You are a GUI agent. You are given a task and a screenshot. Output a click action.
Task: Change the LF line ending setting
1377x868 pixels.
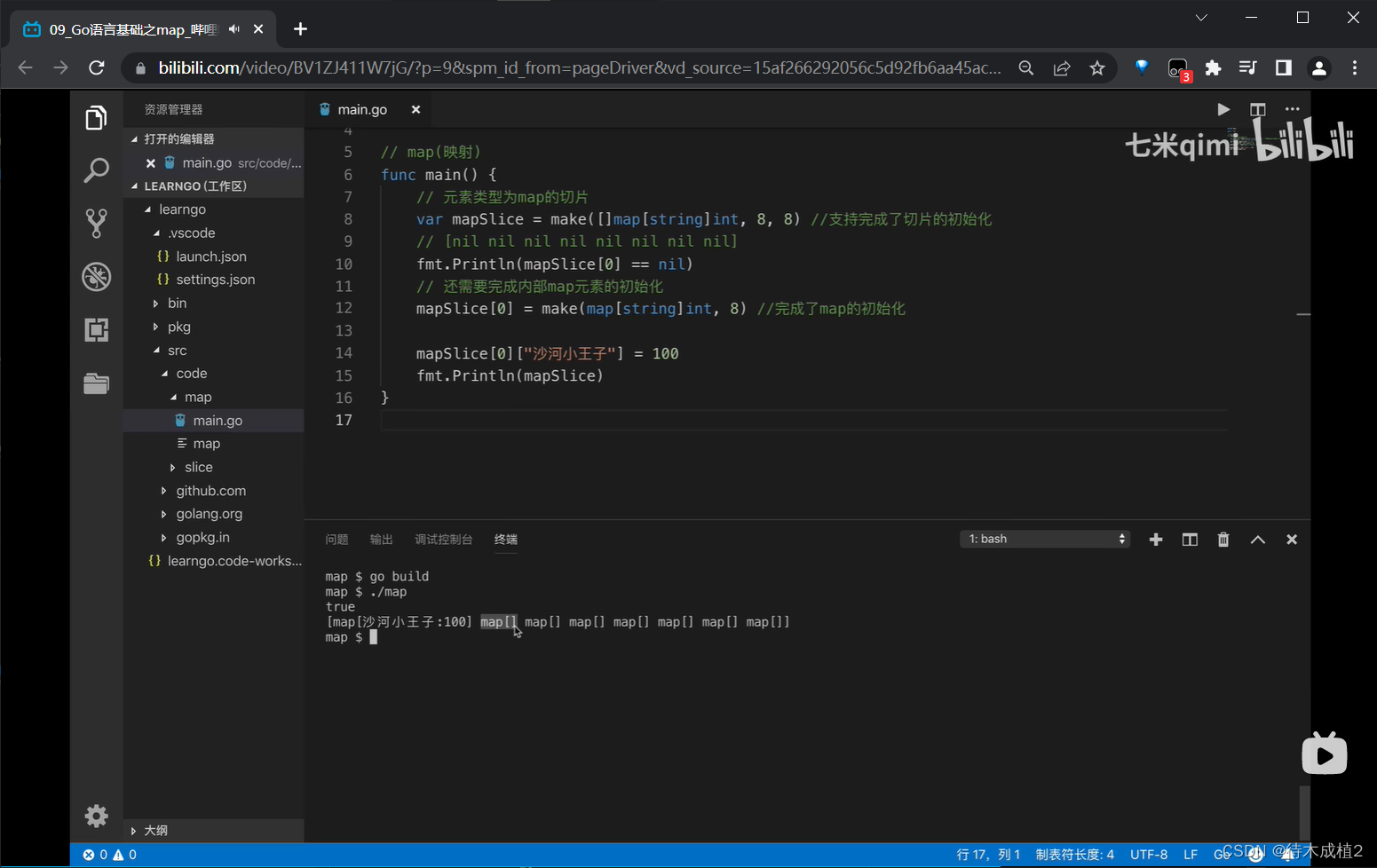tap(1191, 855)
